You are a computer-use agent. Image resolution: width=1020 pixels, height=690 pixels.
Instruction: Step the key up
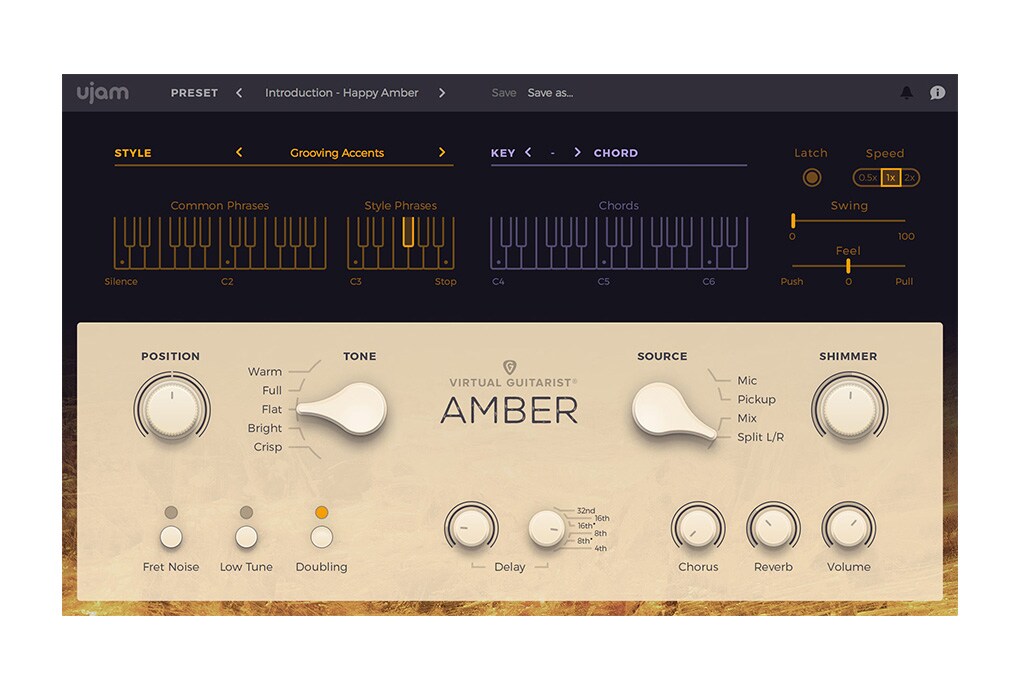577,152
